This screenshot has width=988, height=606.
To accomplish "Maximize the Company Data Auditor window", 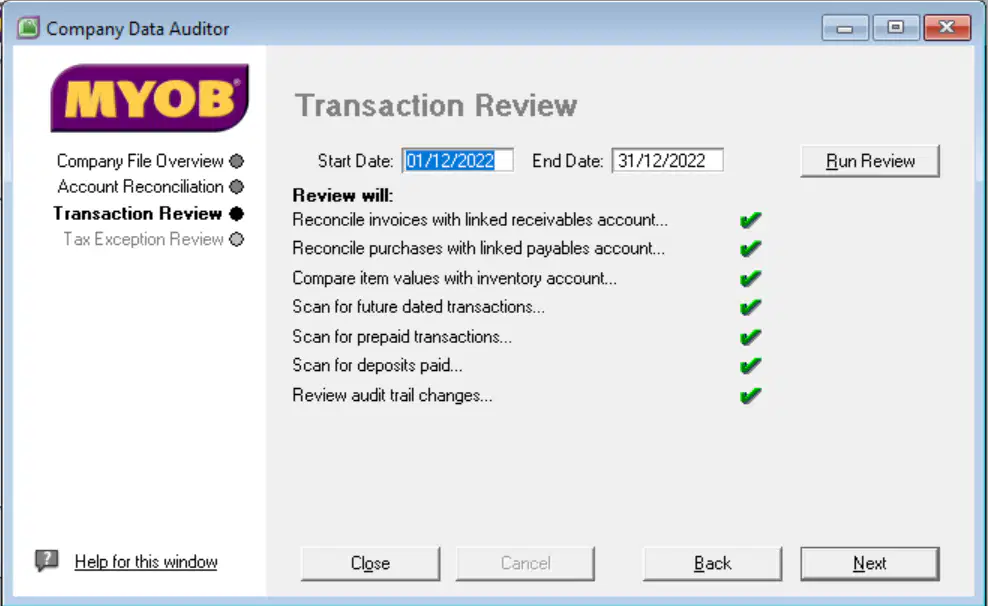I will click(x=895, y=28).
